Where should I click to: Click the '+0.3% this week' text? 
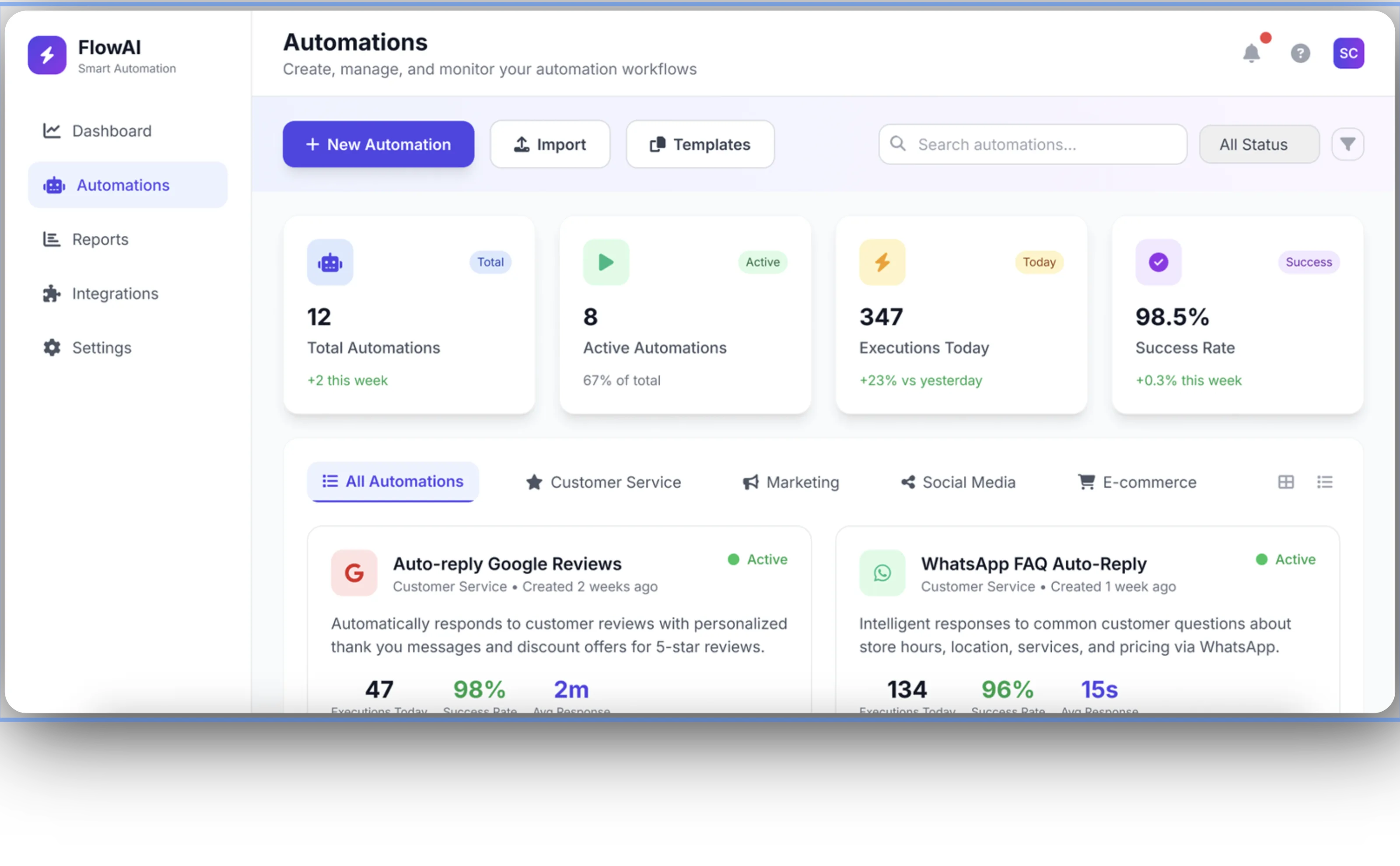coord(1188,381)
